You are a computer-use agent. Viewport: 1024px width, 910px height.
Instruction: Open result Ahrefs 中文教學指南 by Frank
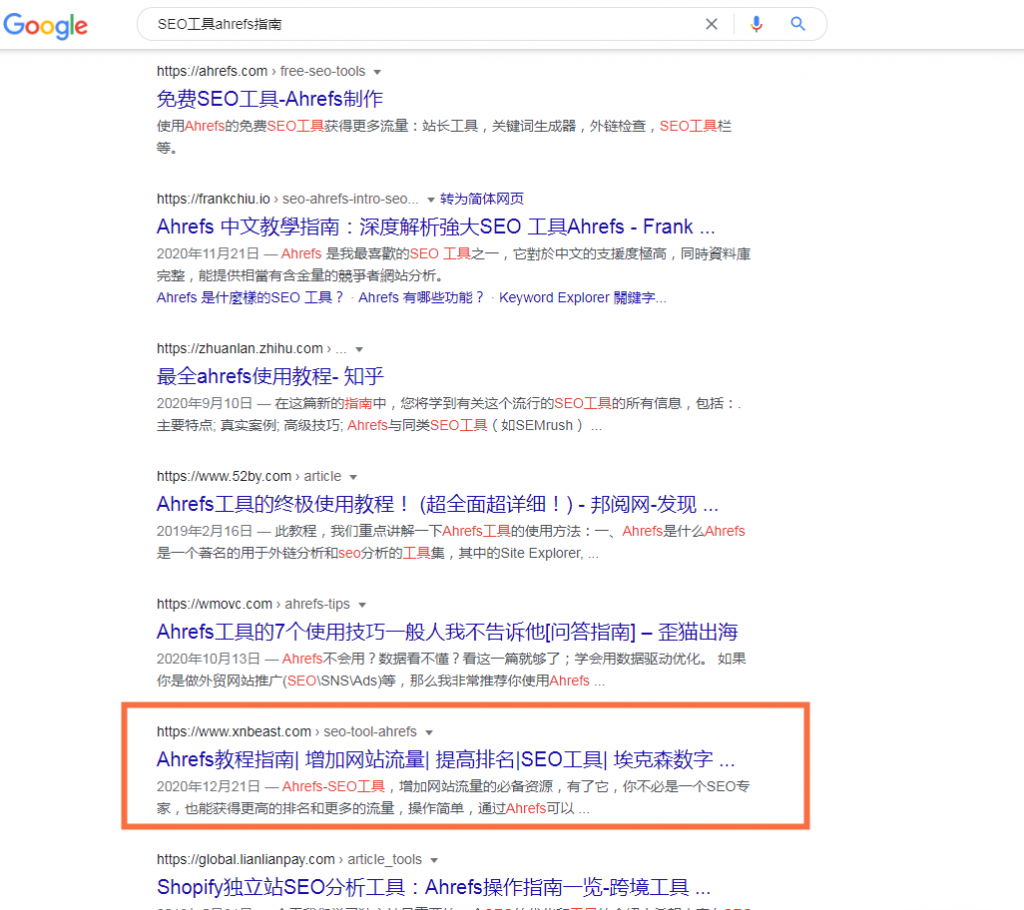click(436, 227)
